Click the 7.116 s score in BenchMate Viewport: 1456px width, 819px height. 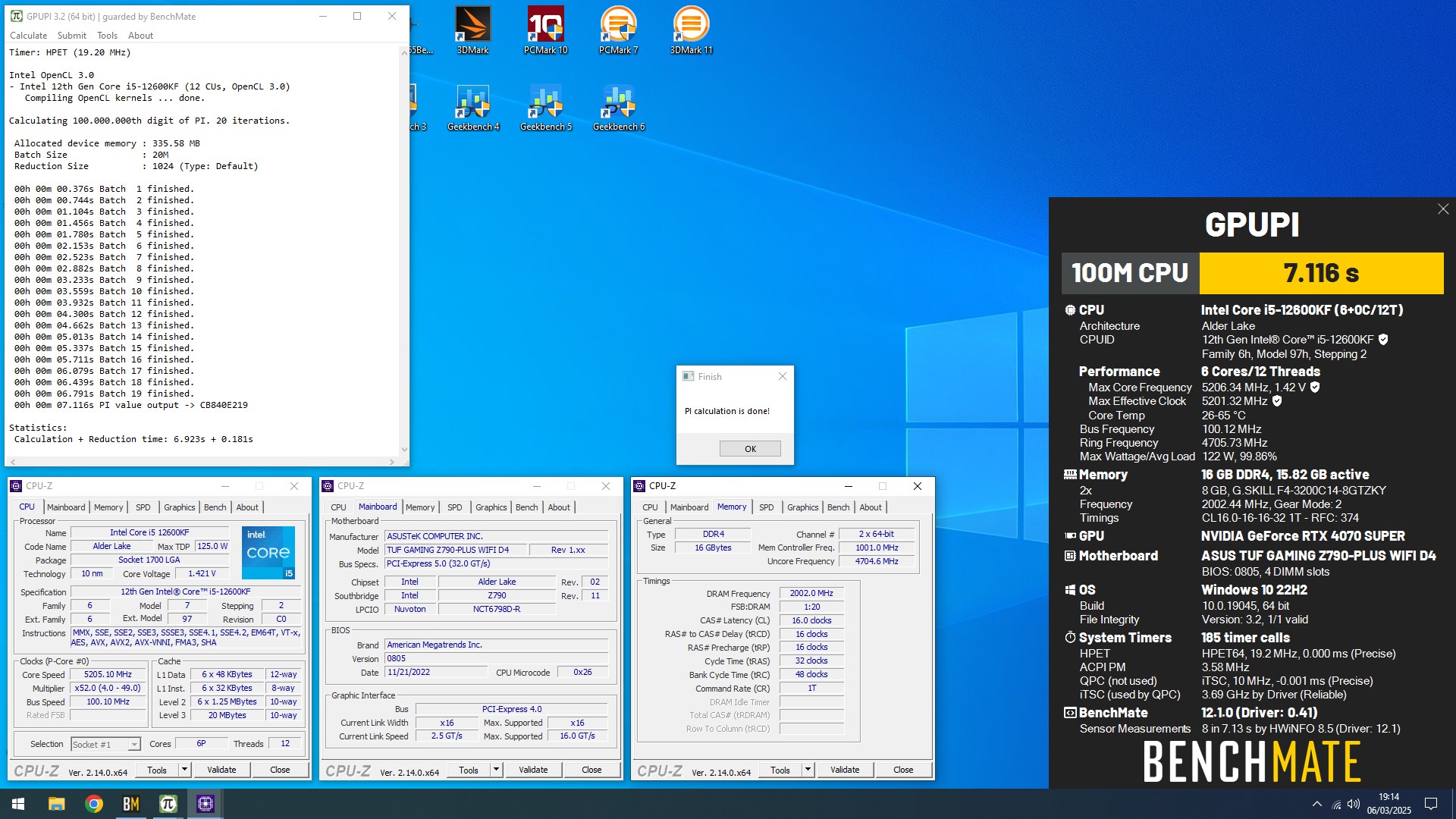click(x=1321, y=273)
